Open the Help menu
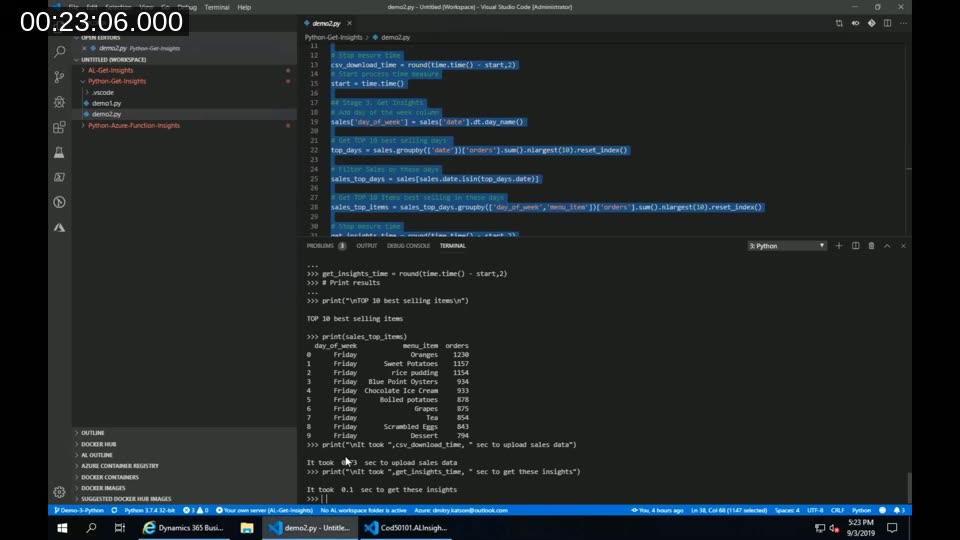This screenshot has width=960, height=540. point(244,7)
